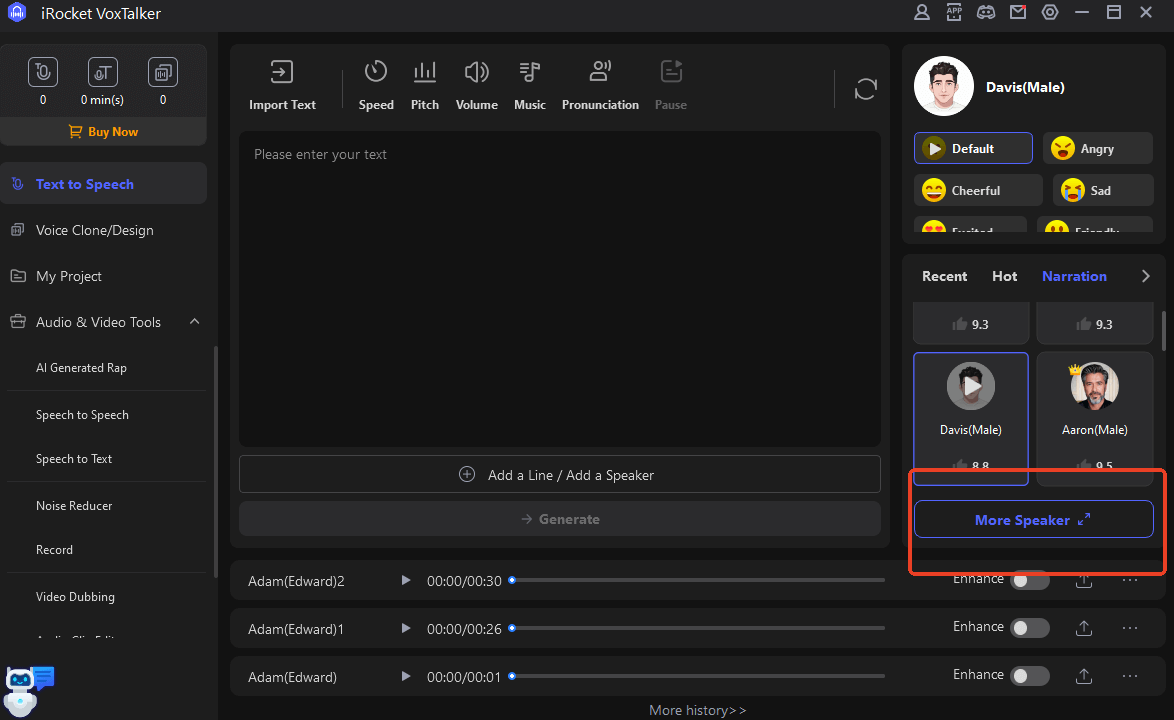The width and height of the screenshot is (1174, 720).
Task: Play the Adam(Edward)2 audio
Action: click(406, 581)
